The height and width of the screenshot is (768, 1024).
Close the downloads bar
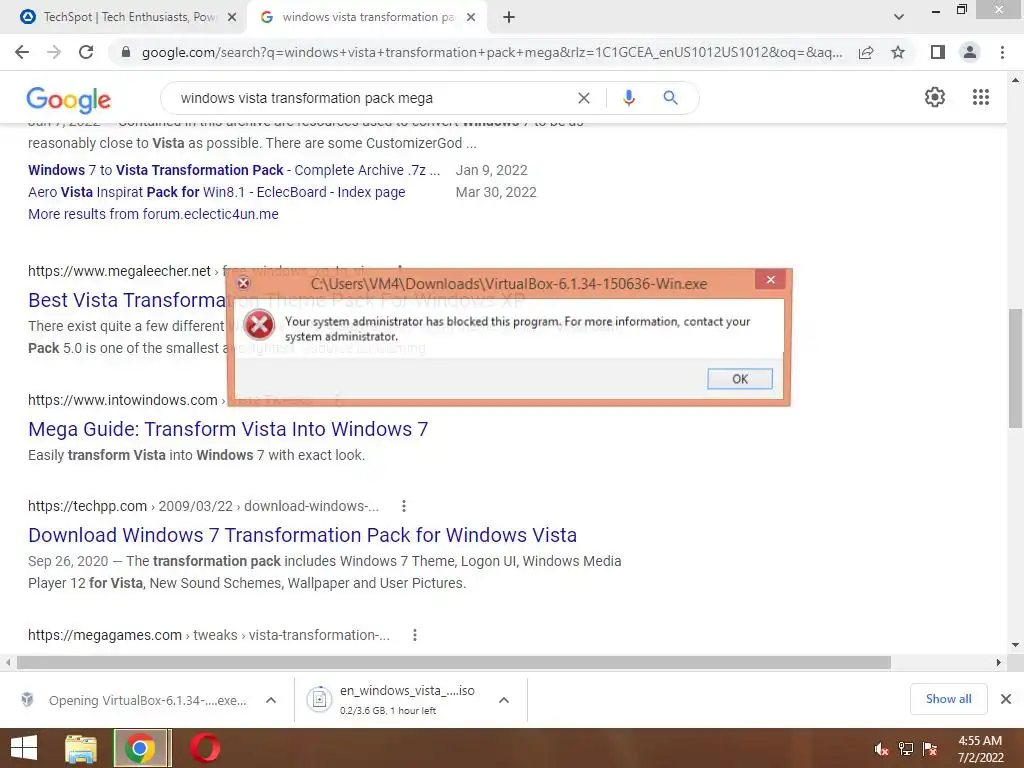(x=1006, y=699)
